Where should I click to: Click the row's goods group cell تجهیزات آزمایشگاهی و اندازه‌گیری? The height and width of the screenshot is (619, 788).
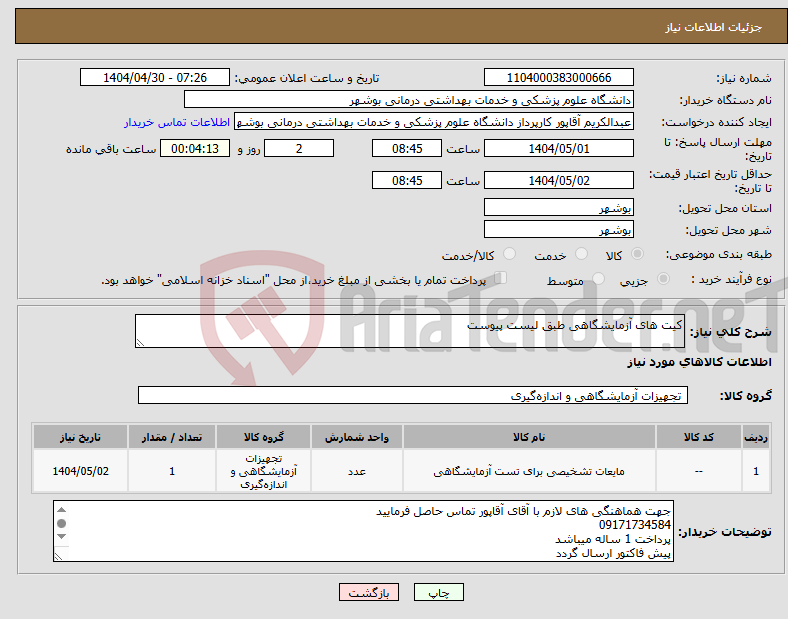tap(264, 472)
